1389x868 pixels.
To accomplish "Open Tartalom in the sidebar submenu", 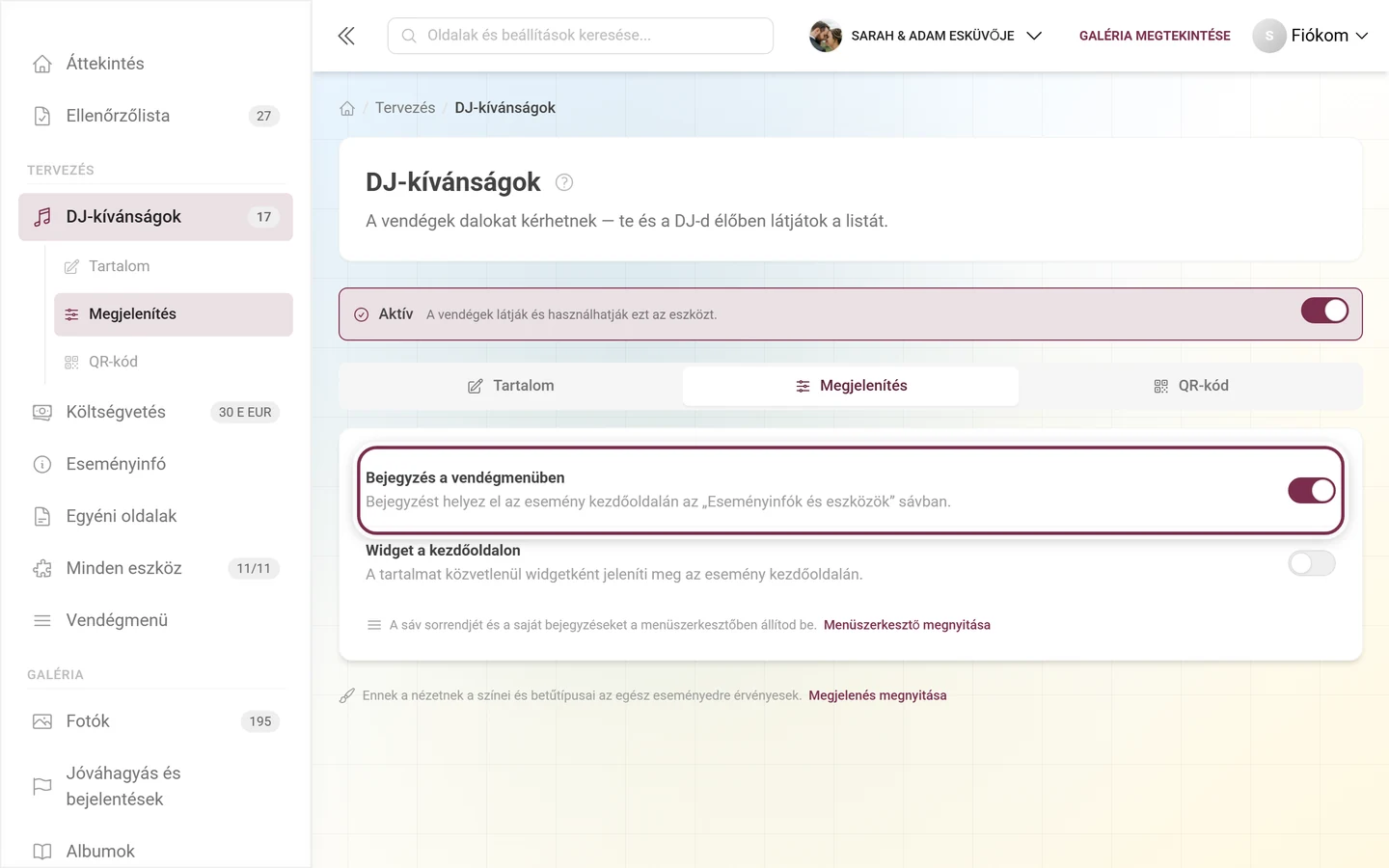I will [174, 266].
